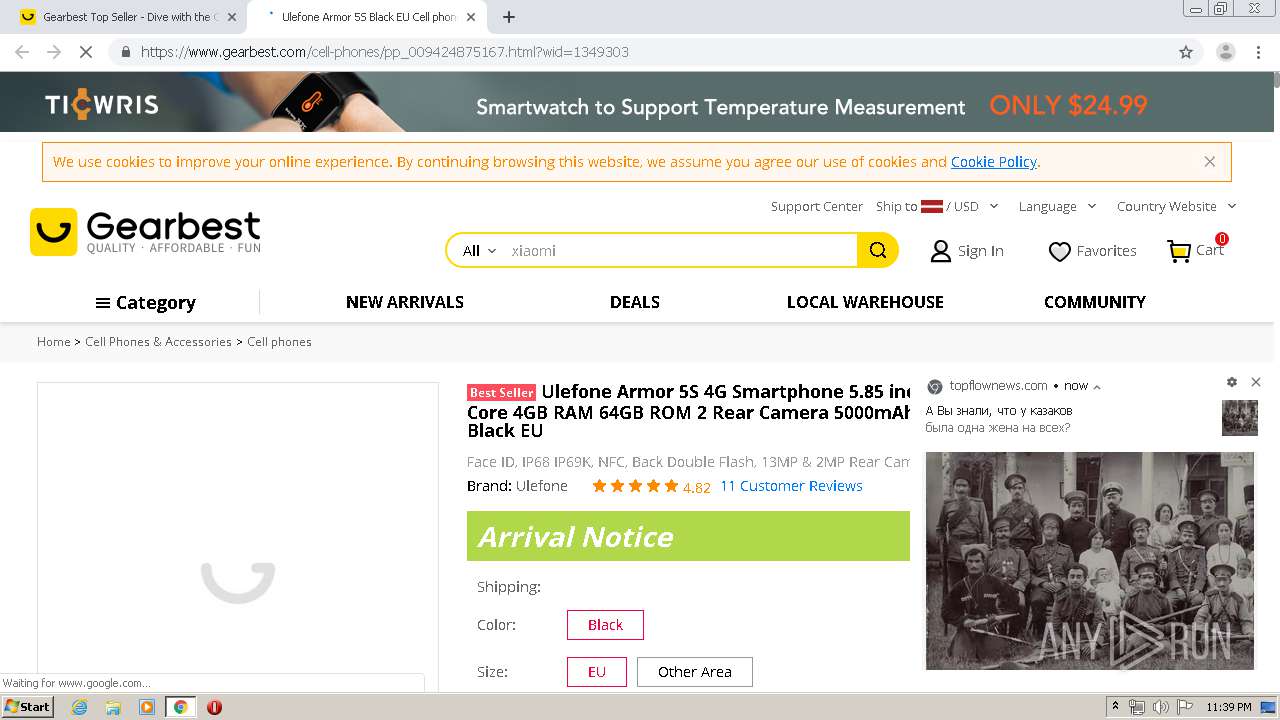Open Support Center link
This screenshot has width=1280, height=720.
click(x=816, y=206)
